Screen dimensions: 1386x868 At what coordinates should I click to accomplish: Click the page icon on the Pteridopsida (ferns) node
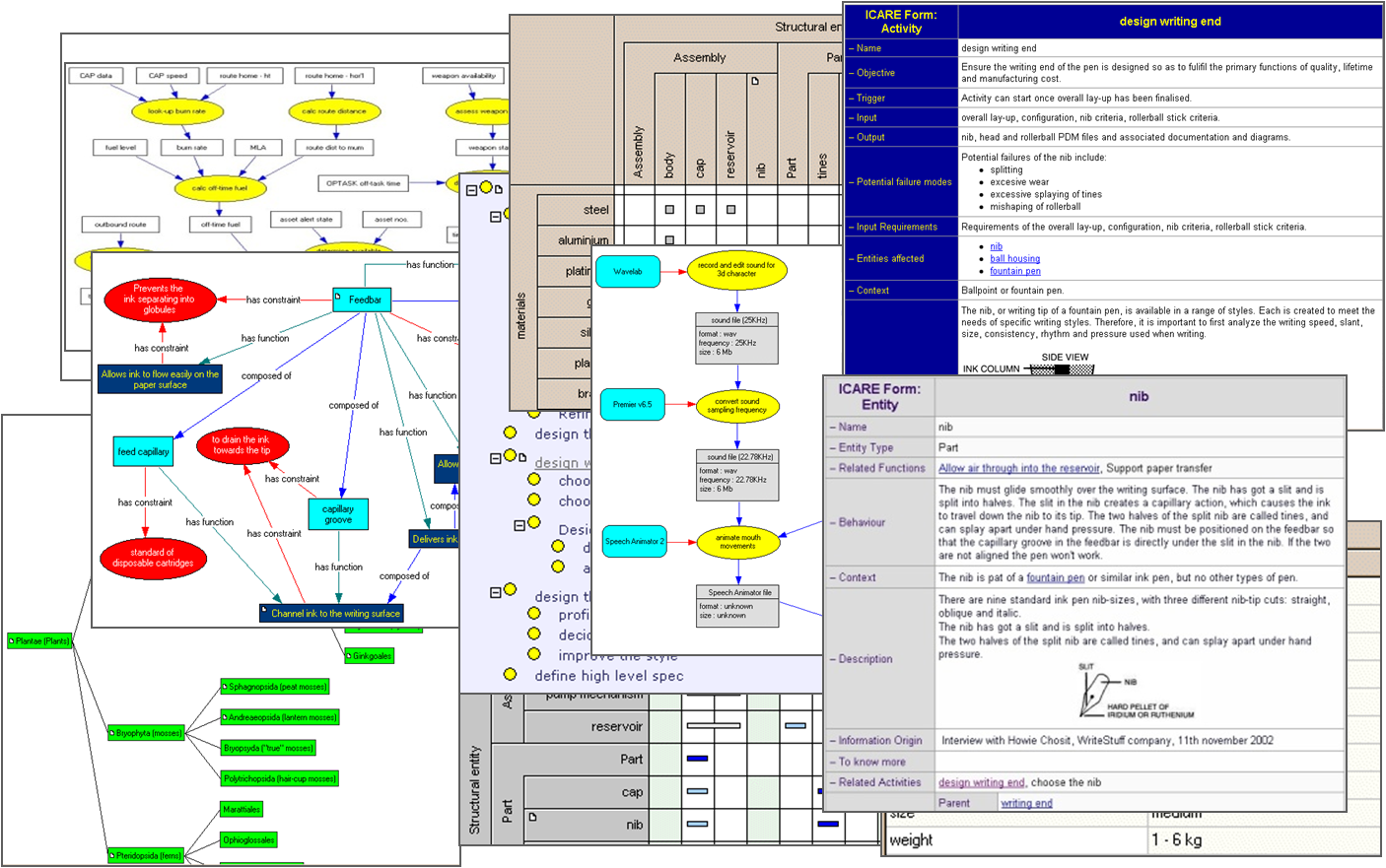tap(112, 856)
